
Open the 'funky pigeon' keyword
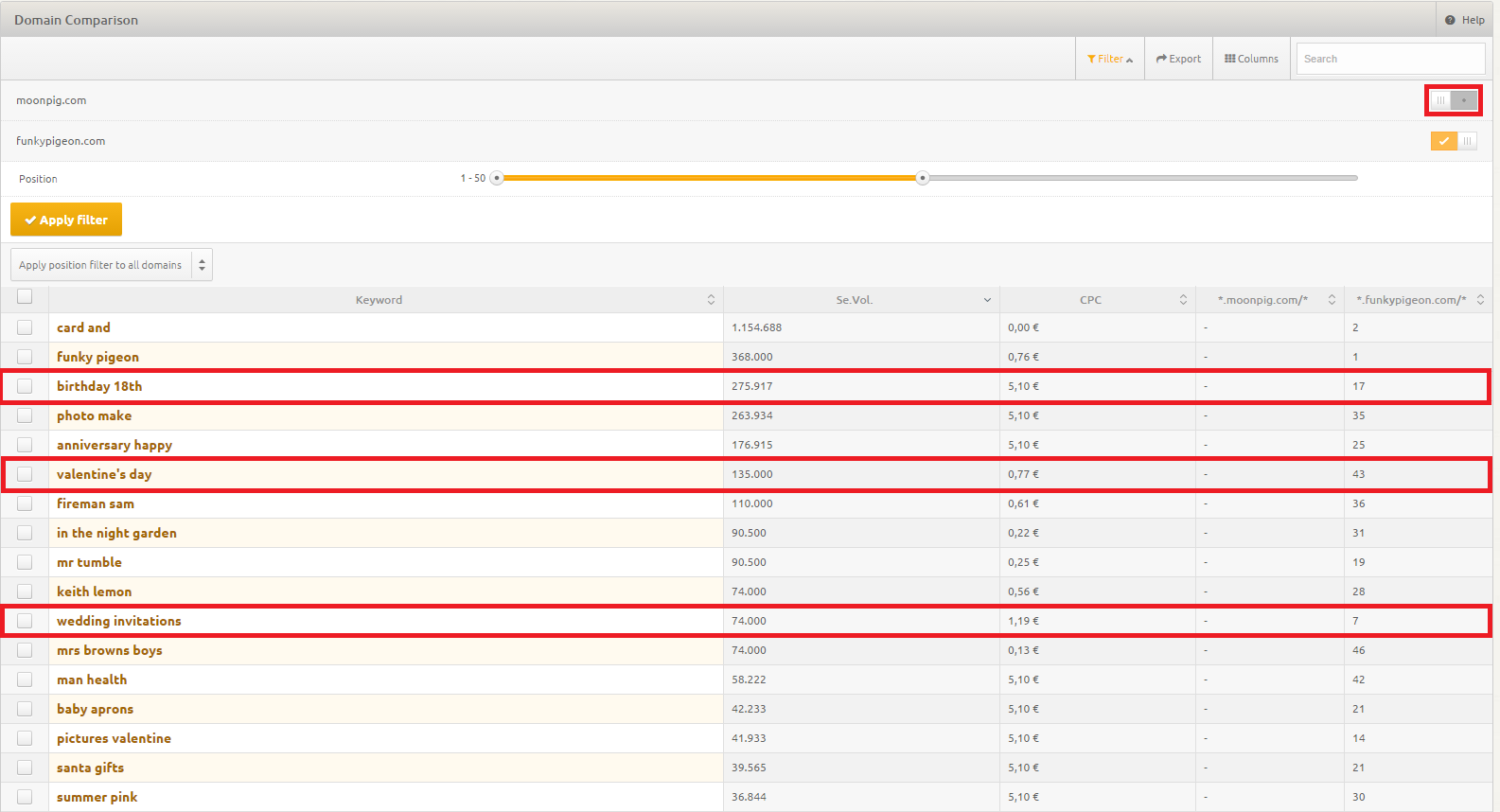[x=97, y=357]
